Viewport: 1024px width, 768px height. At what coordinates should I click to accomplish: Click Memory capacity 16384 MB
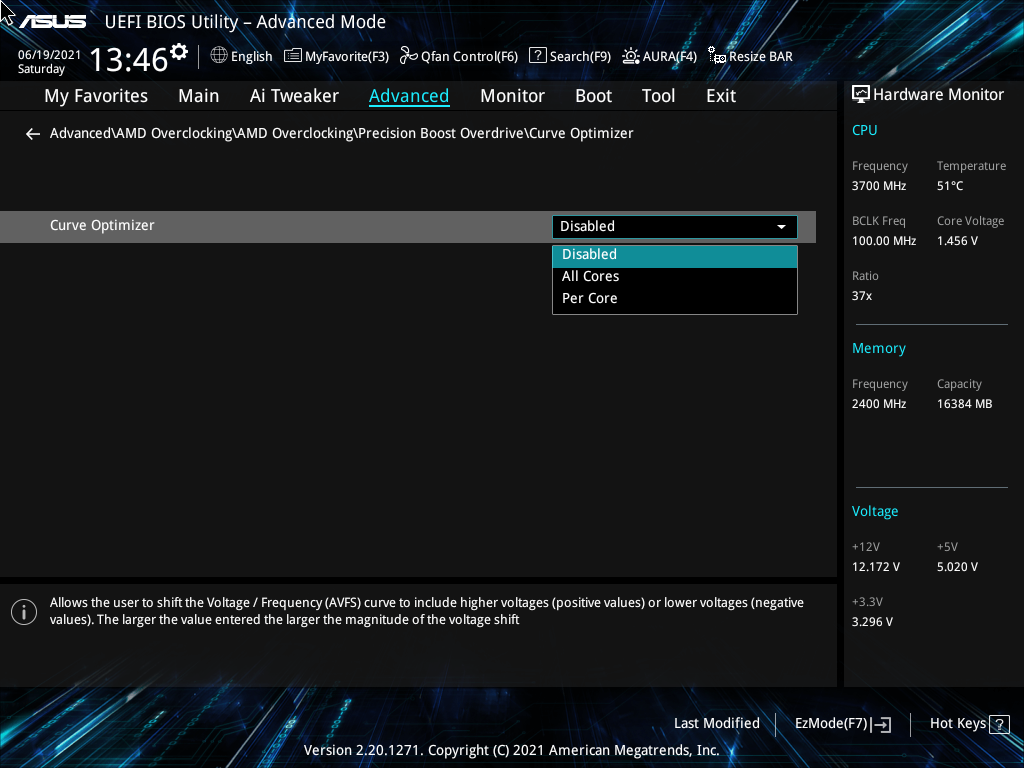[964, 404]
